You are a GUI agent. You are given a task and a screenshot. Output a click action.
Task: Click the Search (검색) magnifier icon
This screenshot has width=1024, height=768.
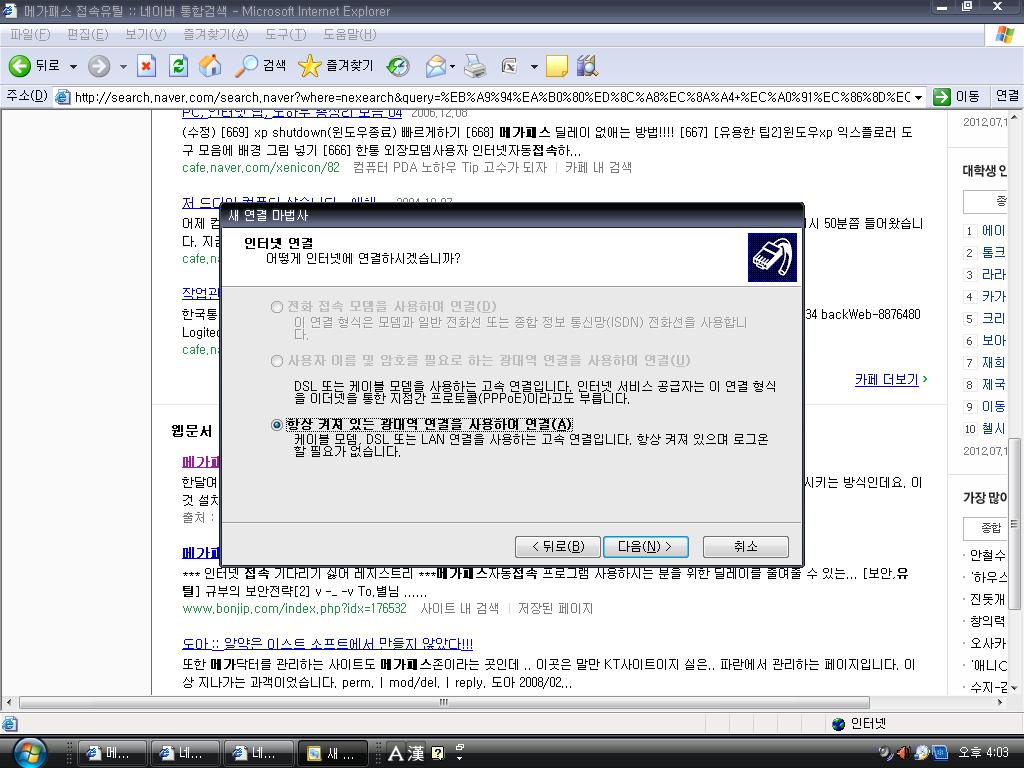click(x=246, y=65)
